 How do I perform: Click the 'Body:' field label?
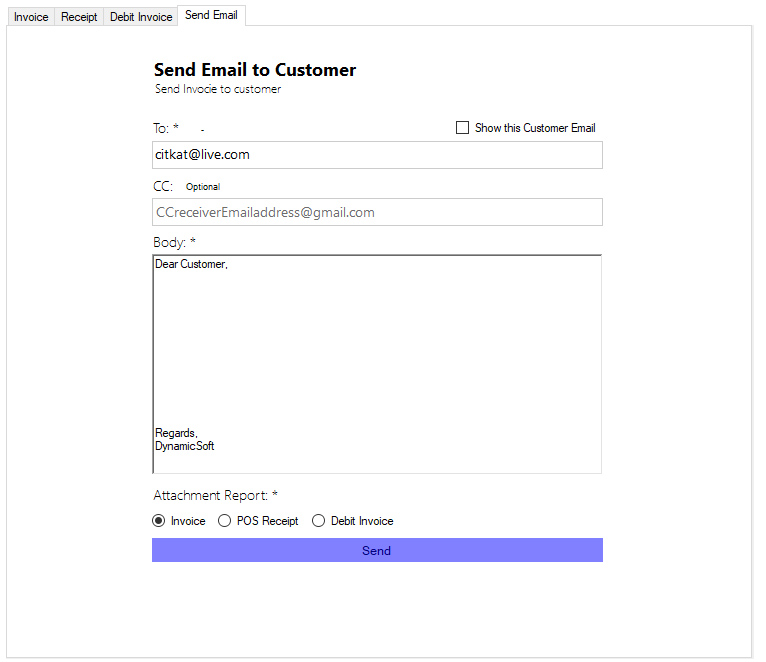point(170,242)
